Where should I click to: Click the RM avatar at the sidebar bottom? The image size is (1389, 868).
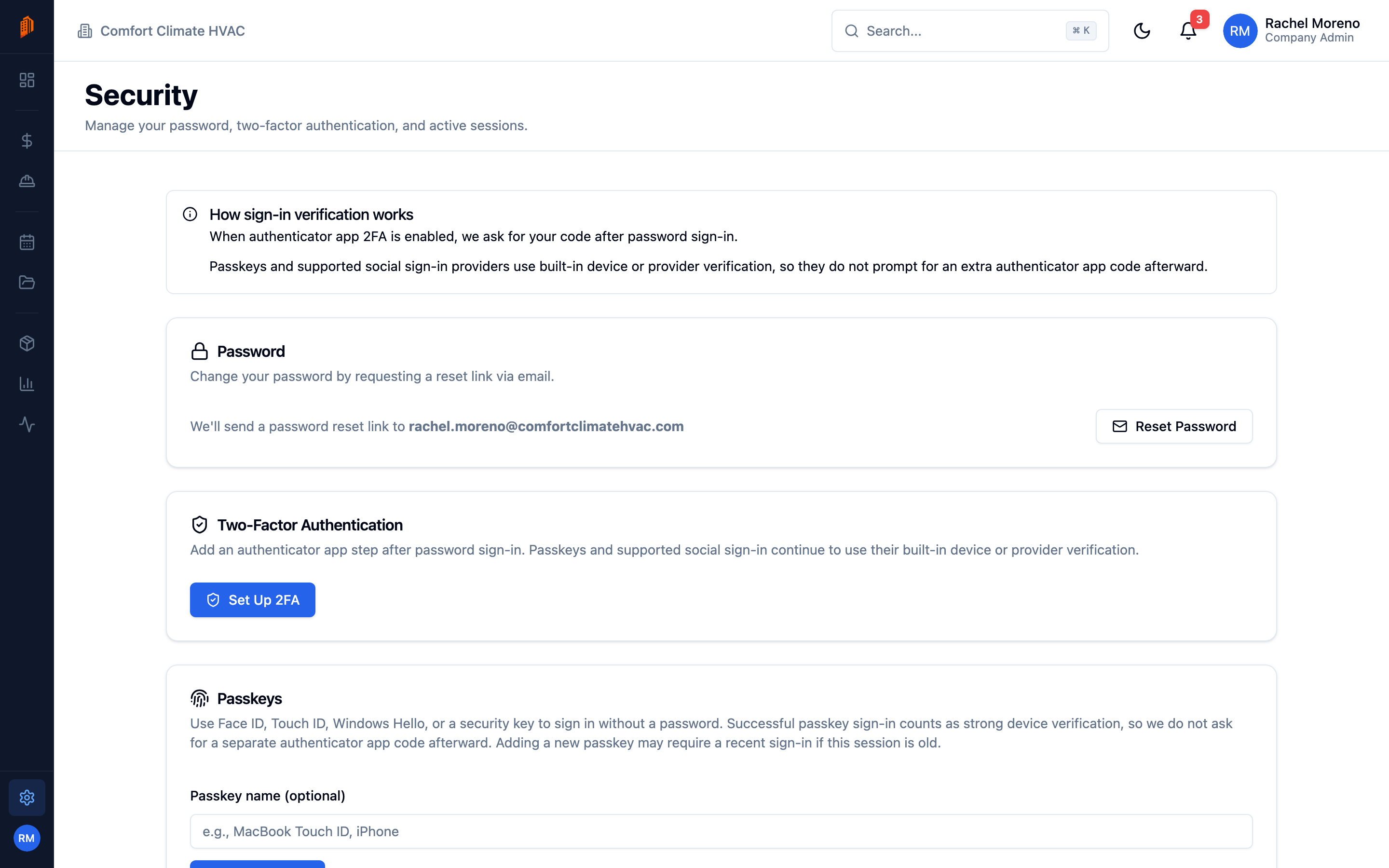click(27, 838)
